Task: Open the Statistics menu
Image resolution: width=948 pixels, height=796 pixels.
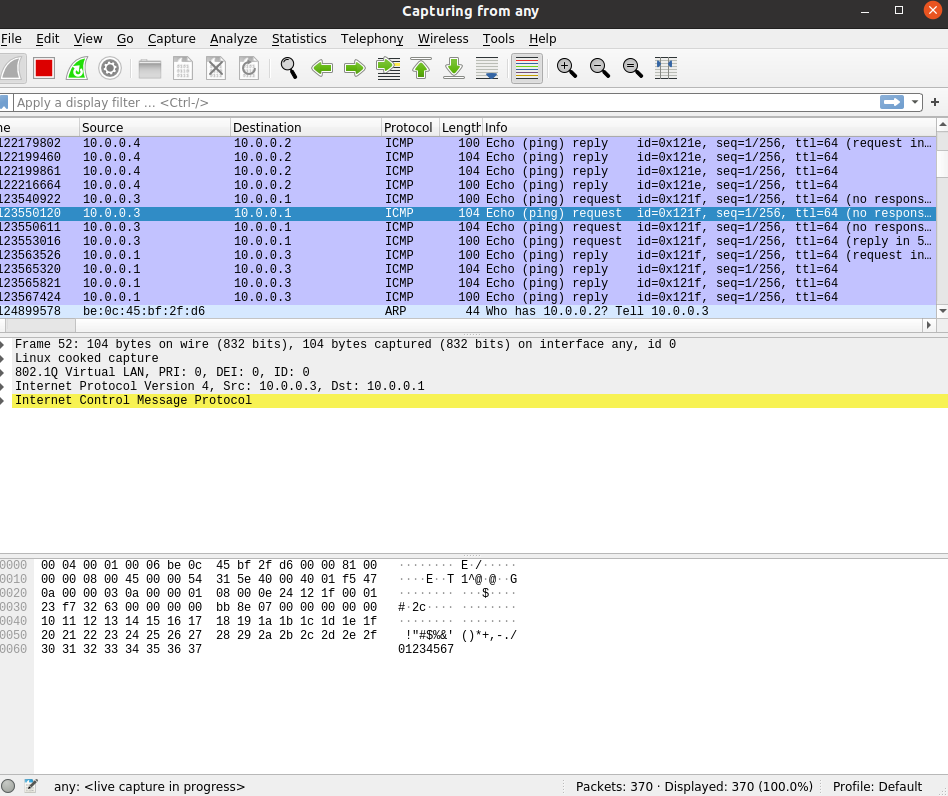Action: coord(299,38)
